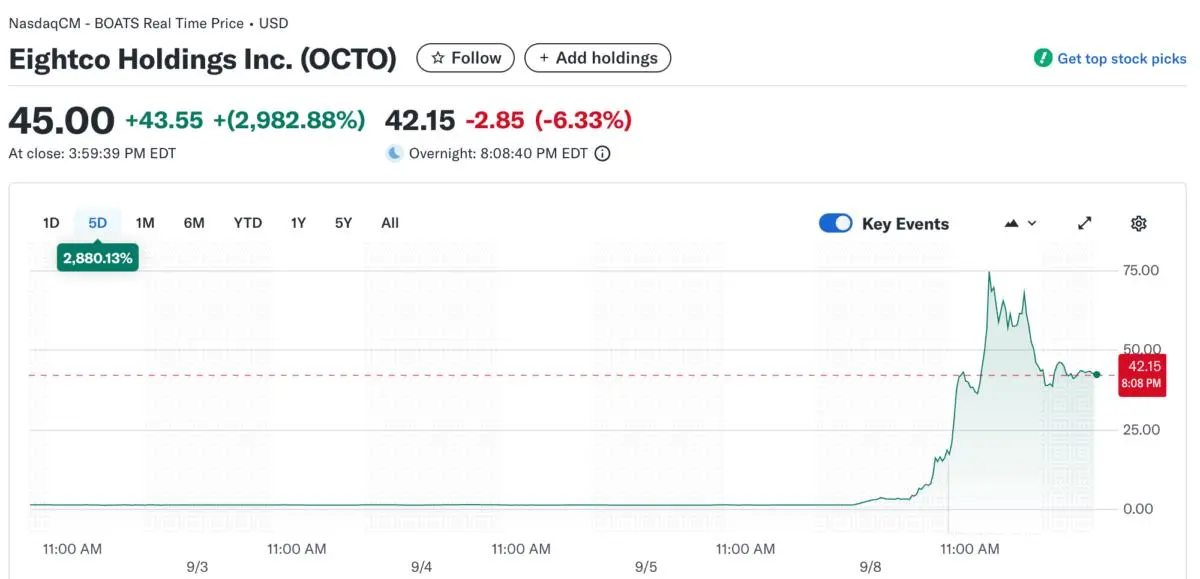The image size is (1200, 579).
Task: Click the overnight moon icon
Action: [x=395, y=153]
